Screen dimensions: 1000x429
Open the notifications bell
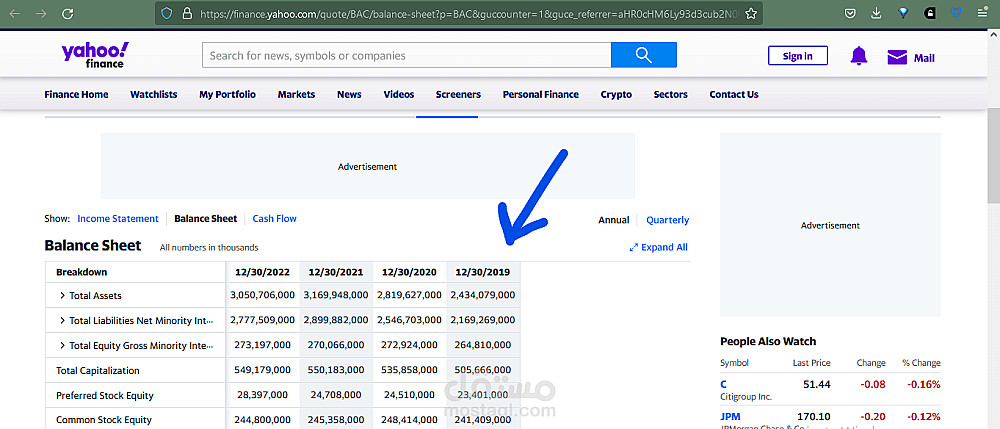coord(859,56)
